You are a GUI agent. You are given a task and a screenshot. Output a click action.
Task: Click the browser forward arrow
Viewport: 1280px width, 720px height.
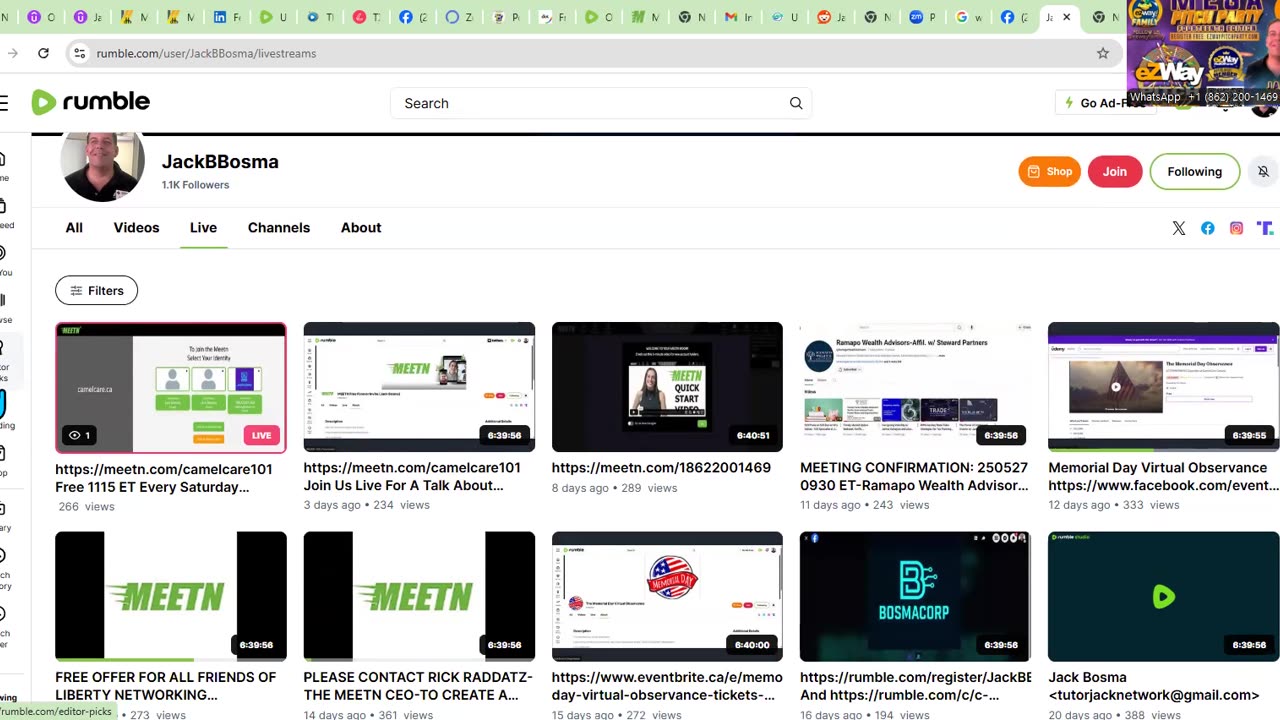point(12,53)
